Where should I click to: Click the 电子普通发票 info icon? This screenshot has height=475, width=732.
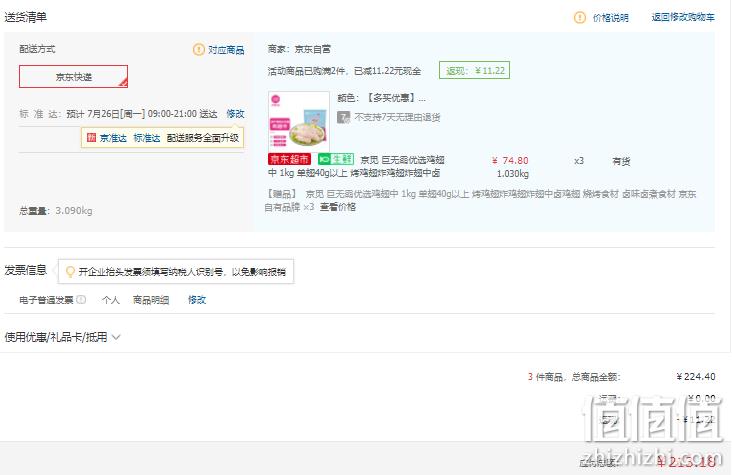(x=81, y=299)
